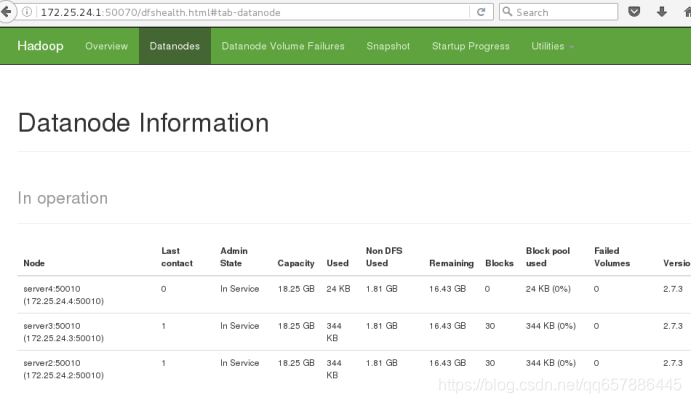The height and width of the screenshot is (403, 691).
Task: Click the server2:50010 node entry
Action: (52, 363)
